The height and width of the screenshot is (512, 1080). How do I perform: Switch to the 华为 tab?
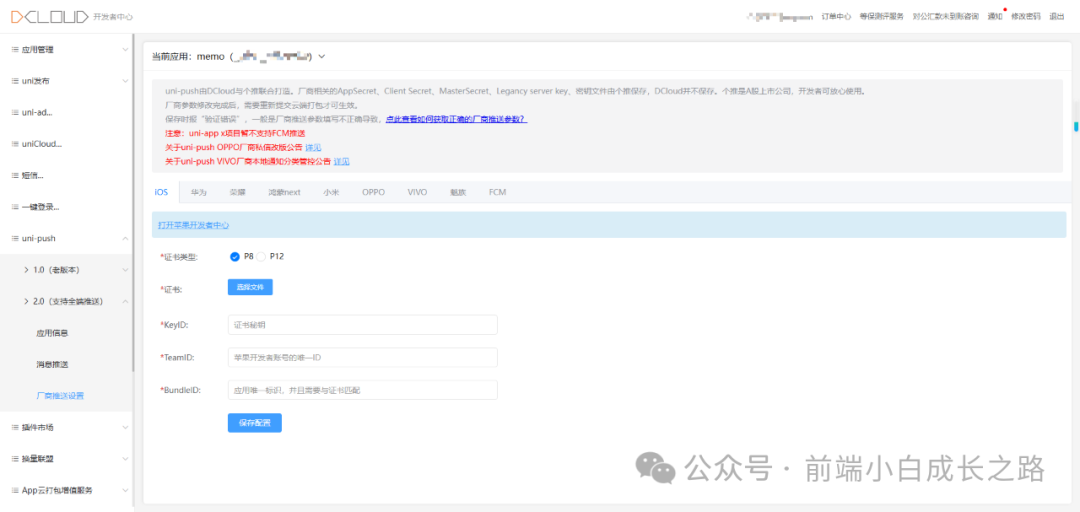[x=198, y=192]
